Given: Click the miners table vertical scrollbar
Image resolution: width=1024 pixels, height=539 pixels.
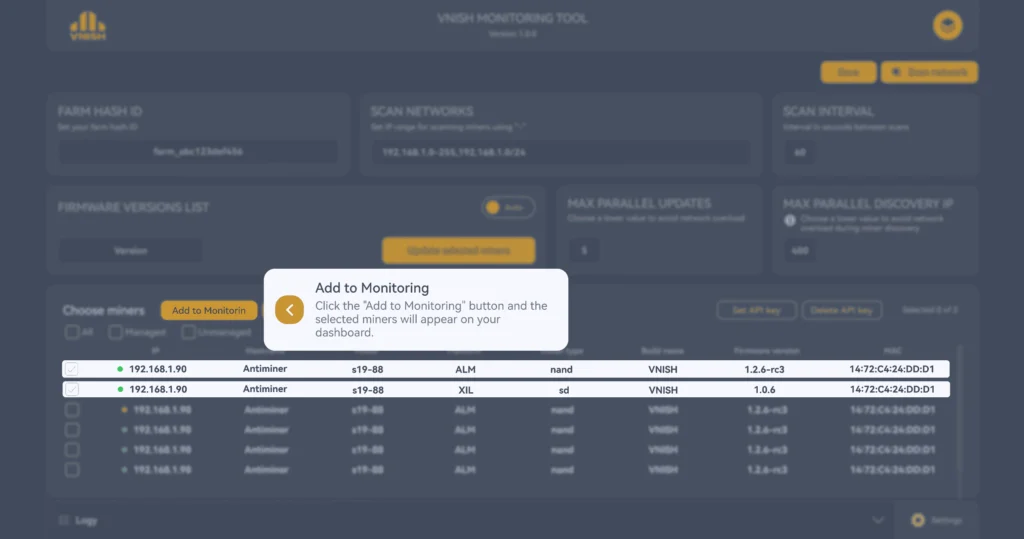Looking at the screenshot, I should coord(959,408).
